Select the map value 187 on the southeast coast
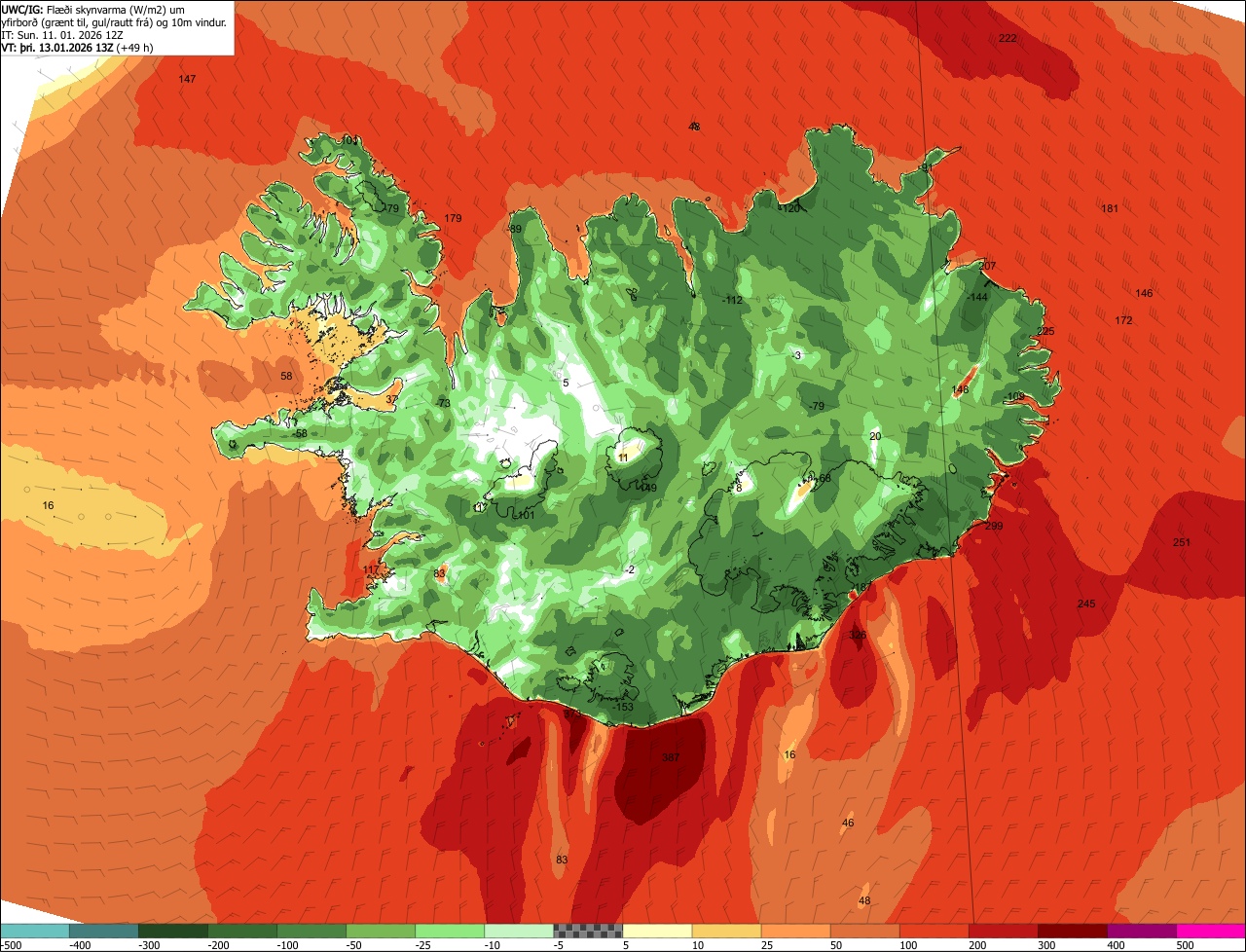This screenshot has height=952, width=1246. tap(861, 587)
